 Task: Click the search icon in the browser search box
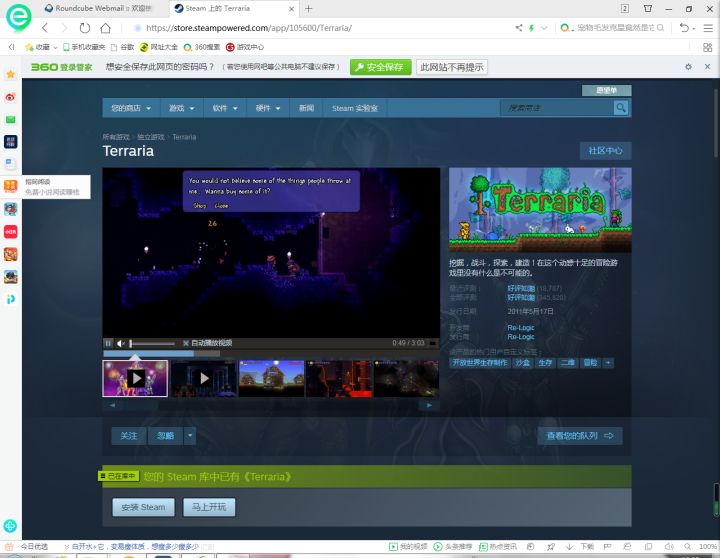(660, 28)
